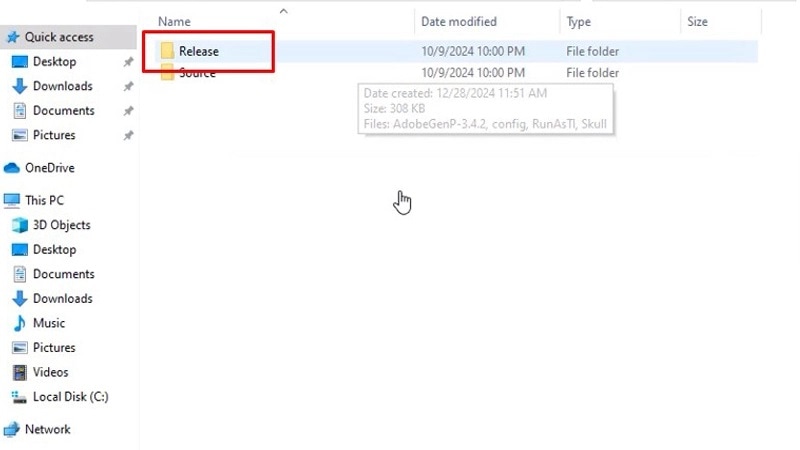Click the Videos filmstrip icon
Viewport: 800px width, 450px height.
tap(20, 372)
